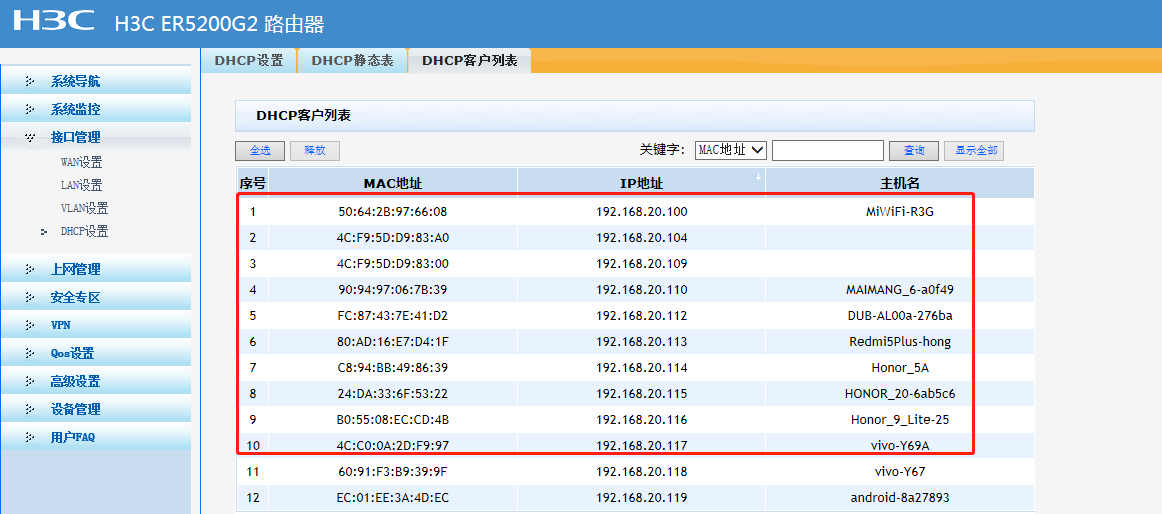Select the android-8a27893 hostname
This screenshot has height=514, width=1162.
tap(900, 498)
